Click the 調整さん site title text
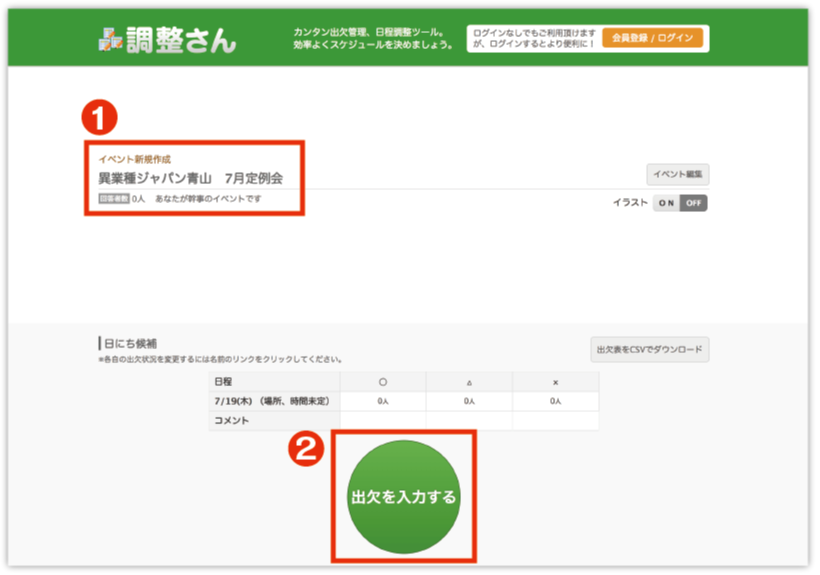 pos(181,40)
